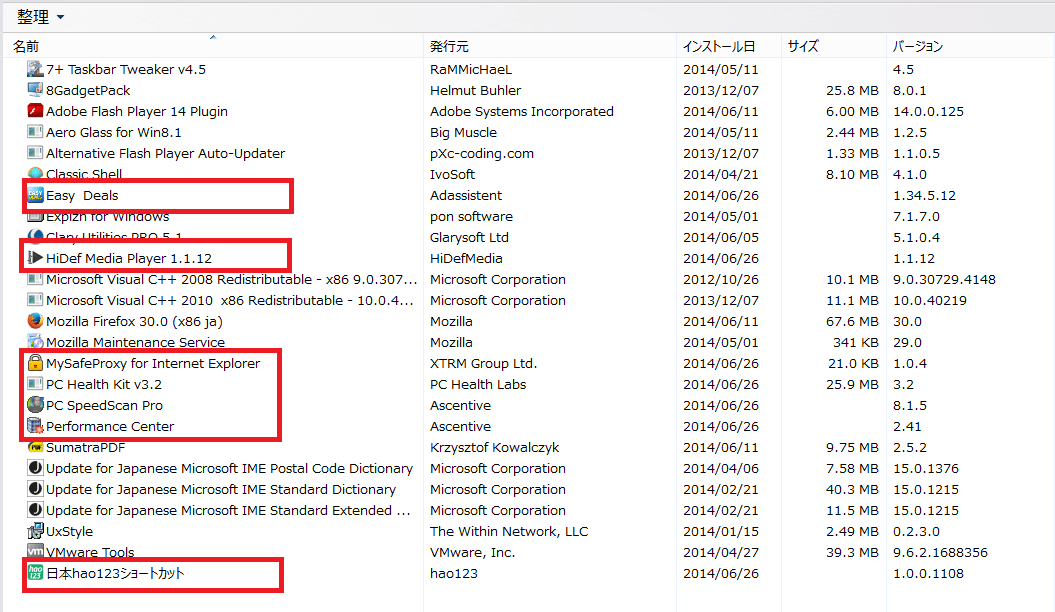Select the Easy Deals program name
This screenshot has height=612, width=1055.
[82, 196]
